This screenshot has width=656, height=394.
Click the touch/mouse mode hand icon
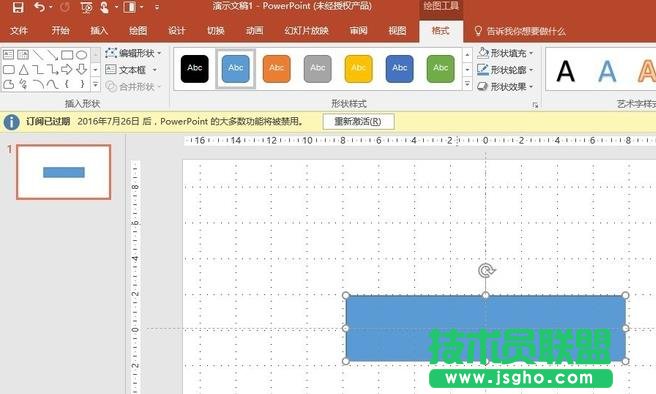tap(105, 8)
